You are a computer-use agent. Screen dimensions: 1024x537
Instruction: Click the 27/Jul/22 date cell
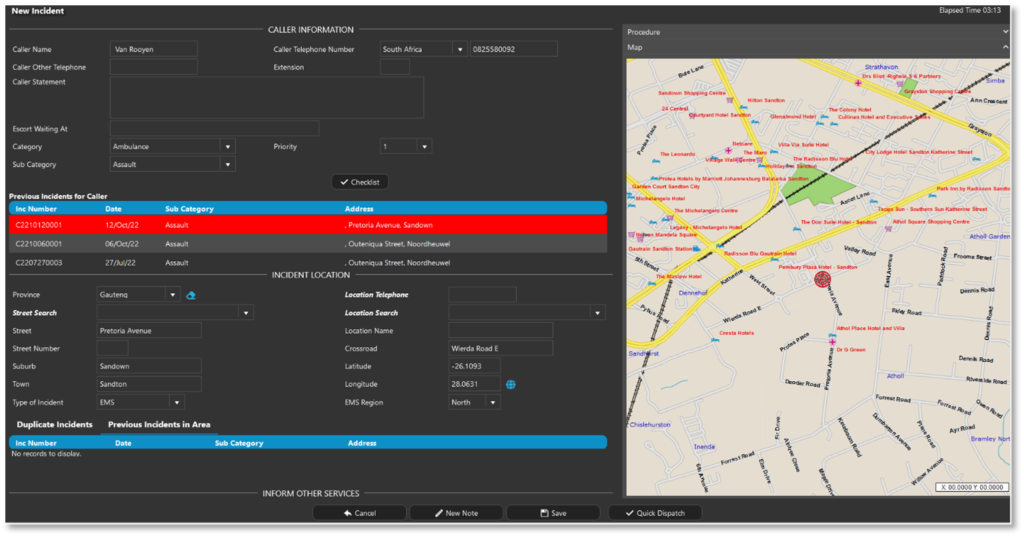tap(122, 263)
